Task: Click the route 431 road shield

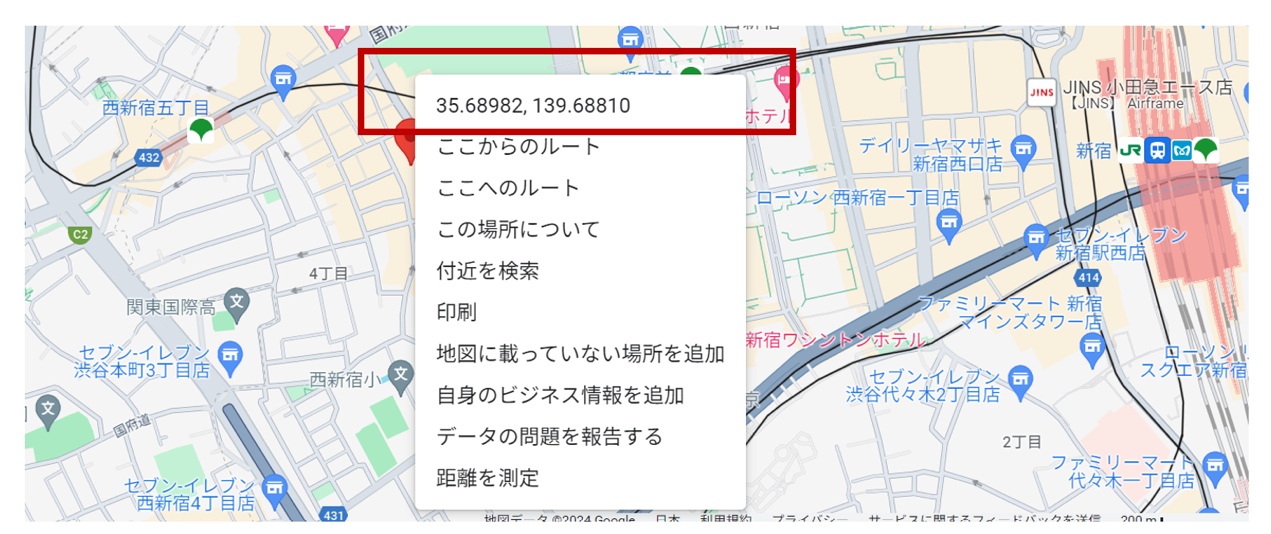Action: coord(332,515)
